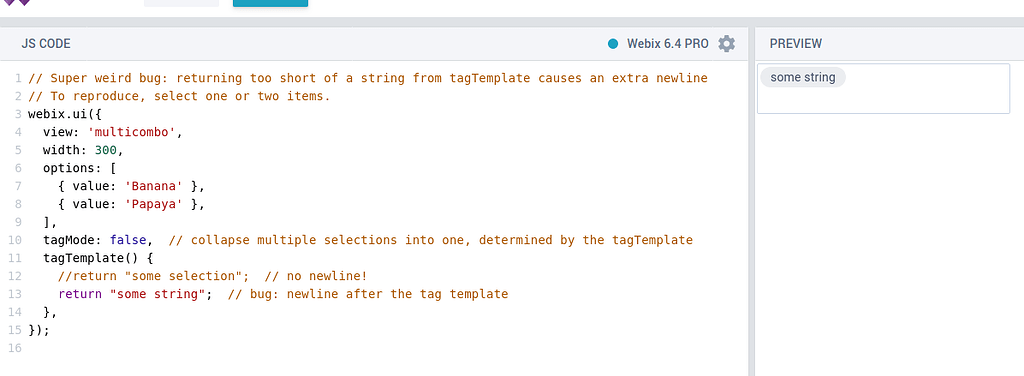
Task: Click the 'some string' tag
Action: point(803,77)
